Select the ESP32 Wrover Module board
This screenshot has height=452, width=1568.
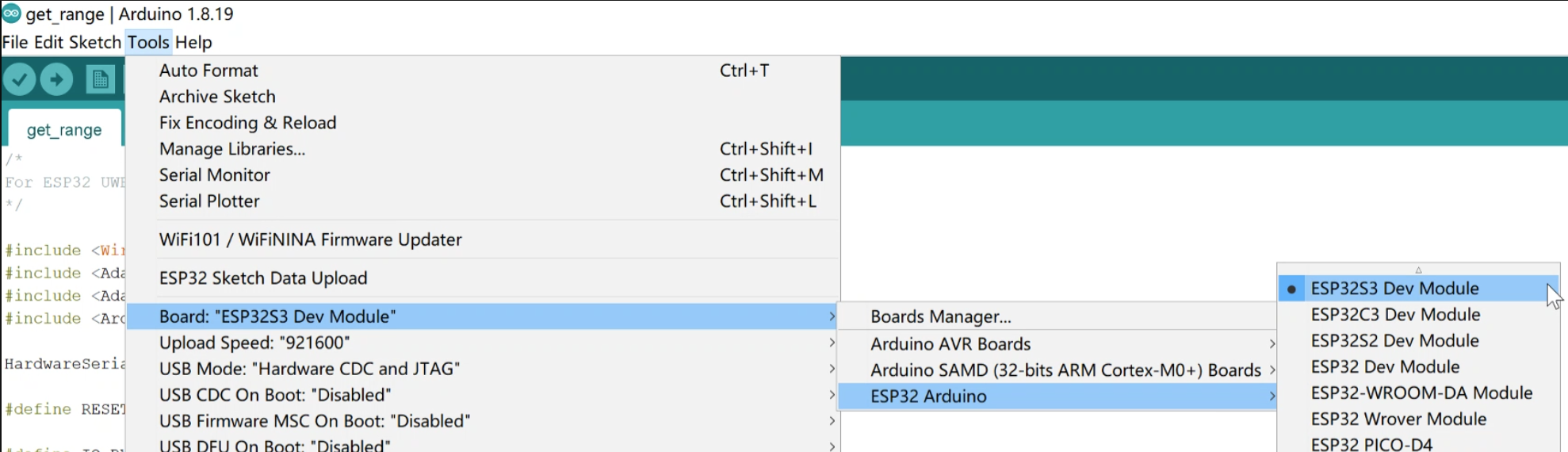[x=1418, y=419]
